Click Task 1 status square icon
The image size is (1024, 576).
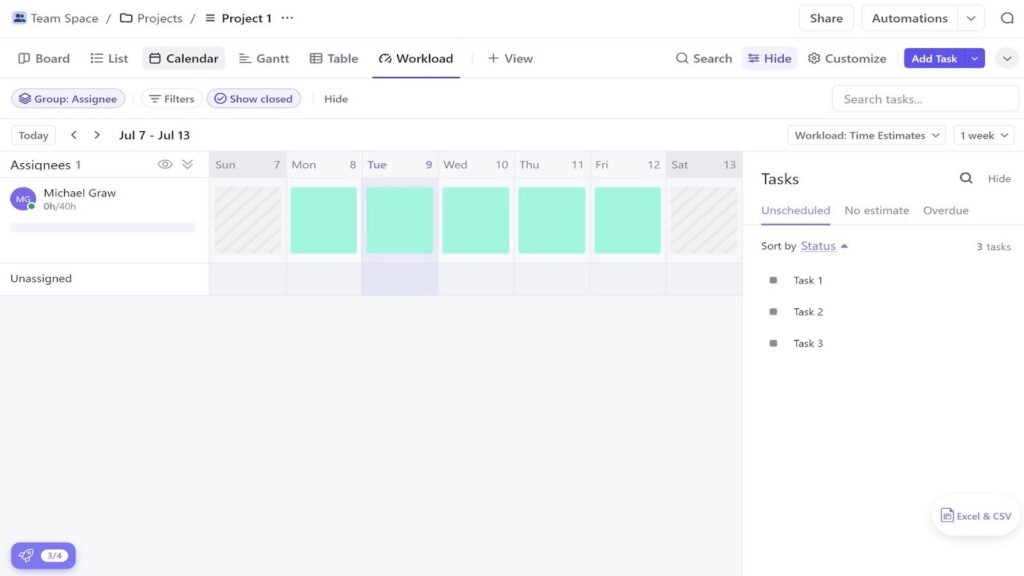[x=773, y=280]
